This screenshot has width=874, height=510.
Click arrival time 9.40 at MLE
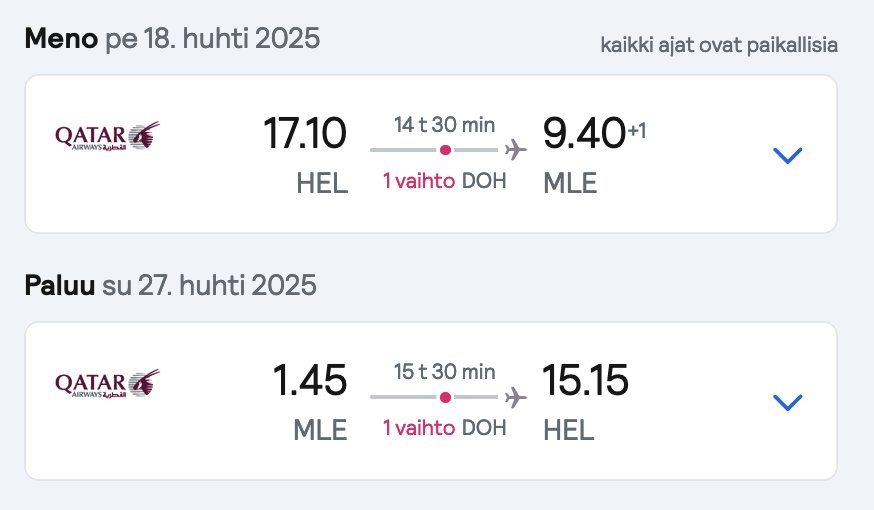pyautogui.click(x=584, y=133)
